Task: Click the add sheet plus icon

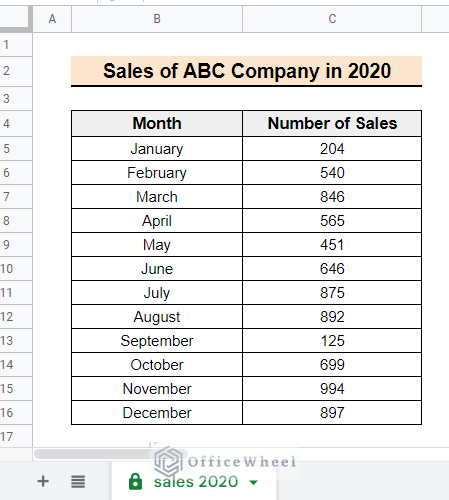Action: tap(43, 481)
